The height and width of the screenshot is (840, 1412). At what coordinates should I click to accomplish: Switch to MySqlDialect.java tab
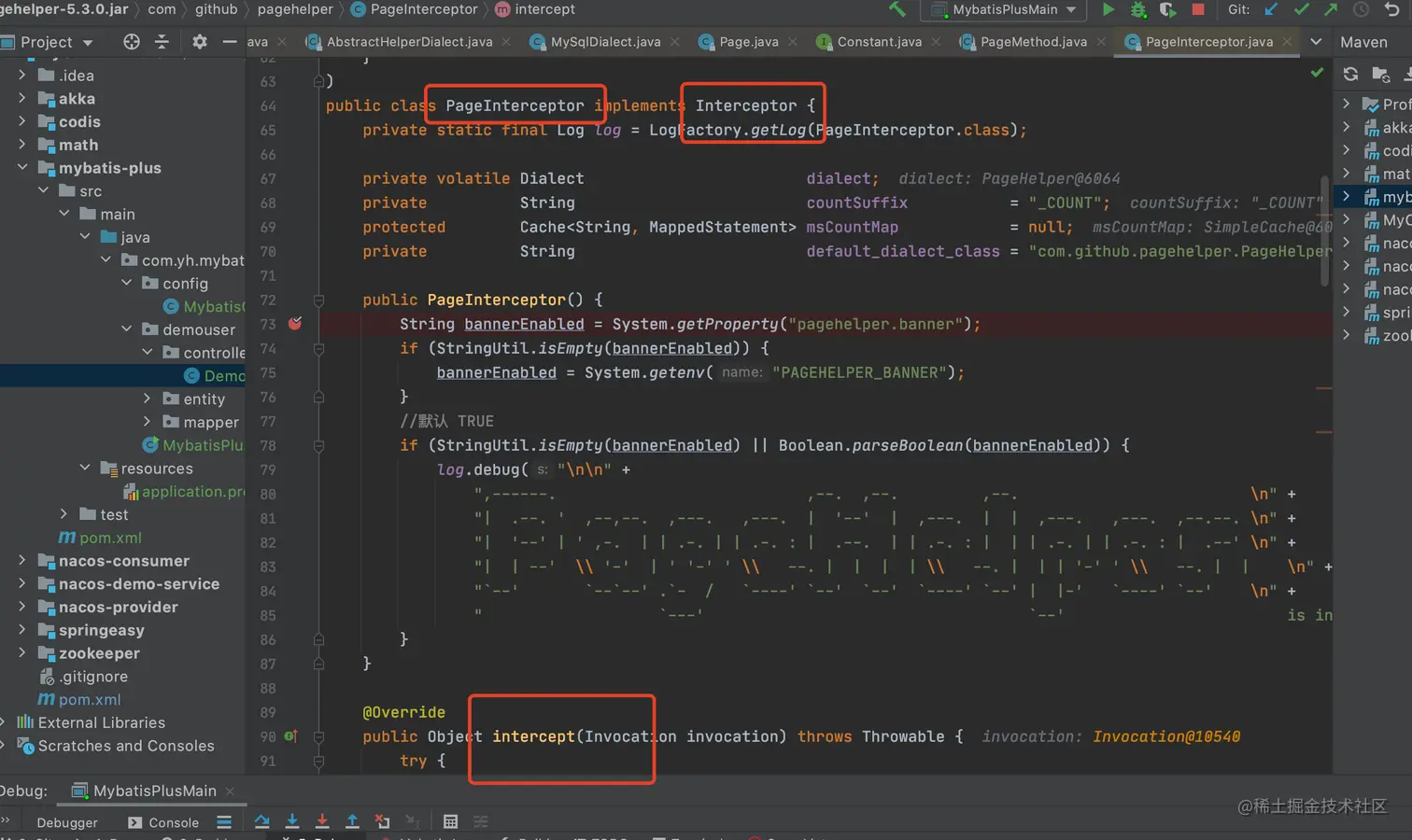tap(604, 42)
